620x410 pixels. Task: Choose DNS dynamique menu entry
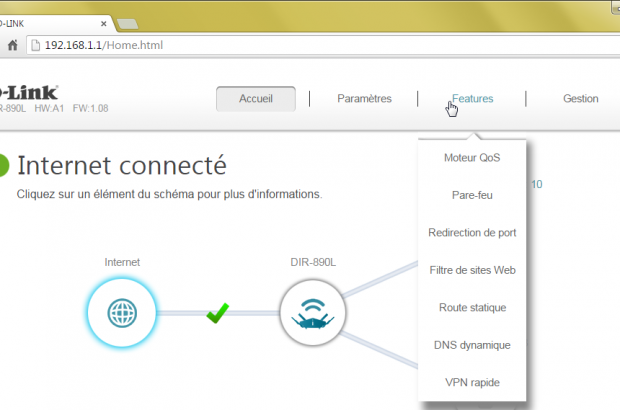[471, 345]
